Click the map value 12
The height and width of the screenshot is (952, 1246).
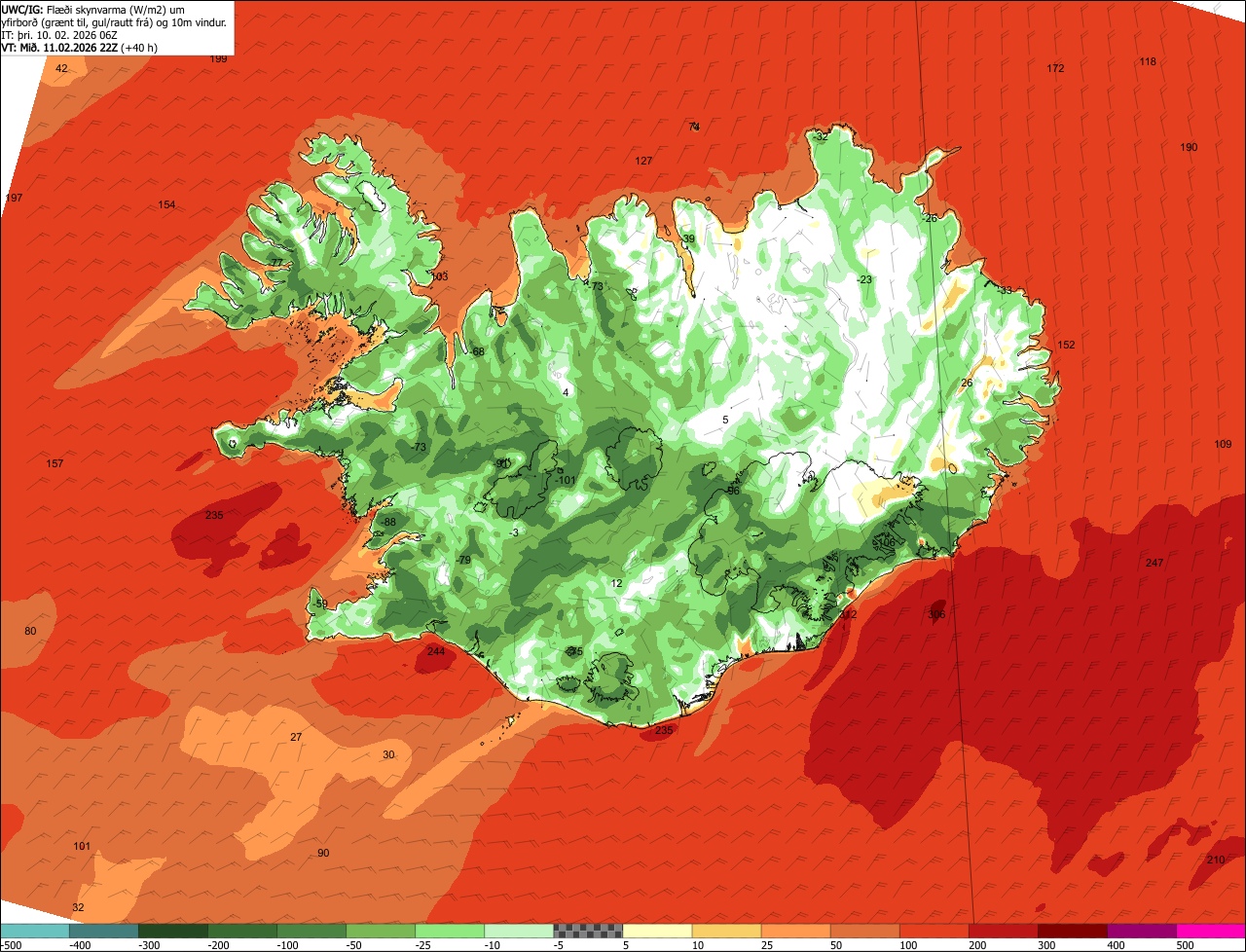coord(616,583)
